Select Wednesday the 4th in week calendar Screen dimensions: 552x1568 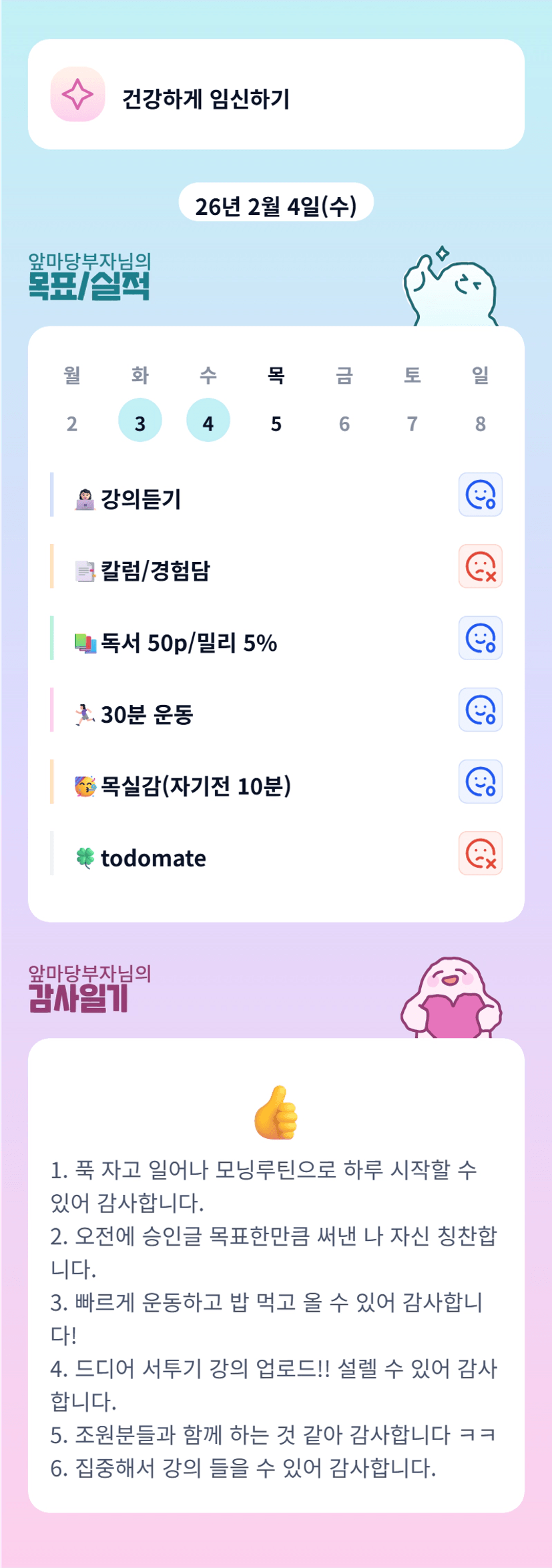click(208, 421)
